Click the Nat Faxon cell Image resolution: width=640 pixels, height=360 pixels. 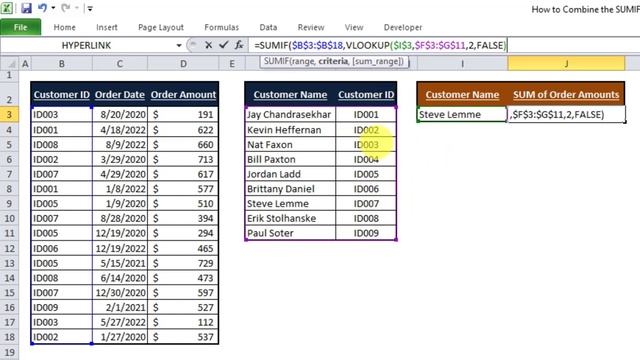click(290, 144)
